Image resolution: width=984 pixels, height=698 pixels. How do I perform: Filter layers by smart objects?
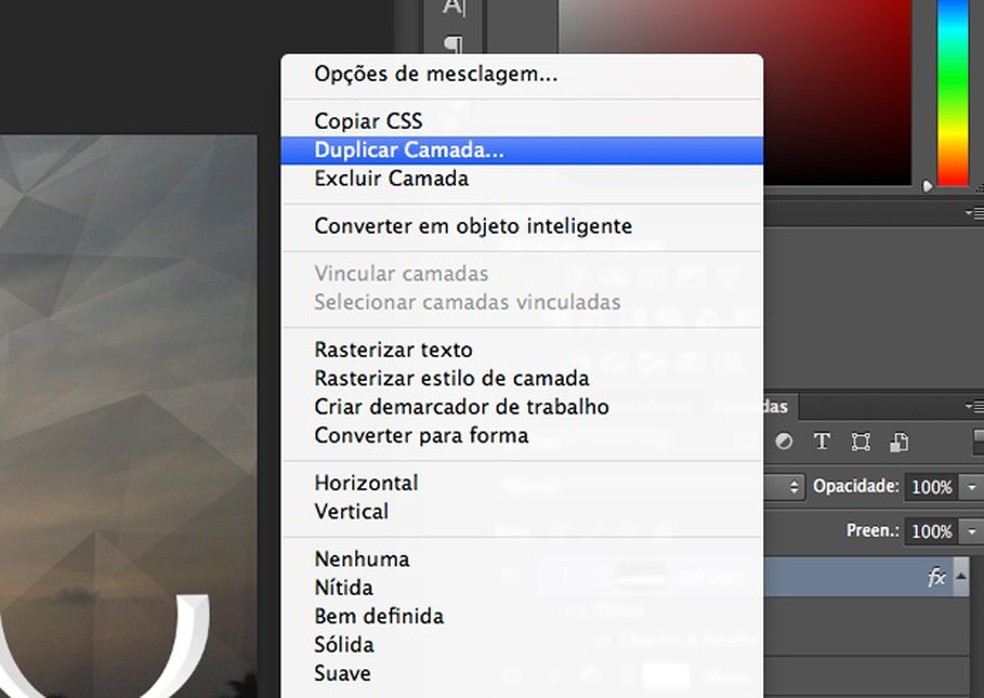899,442
